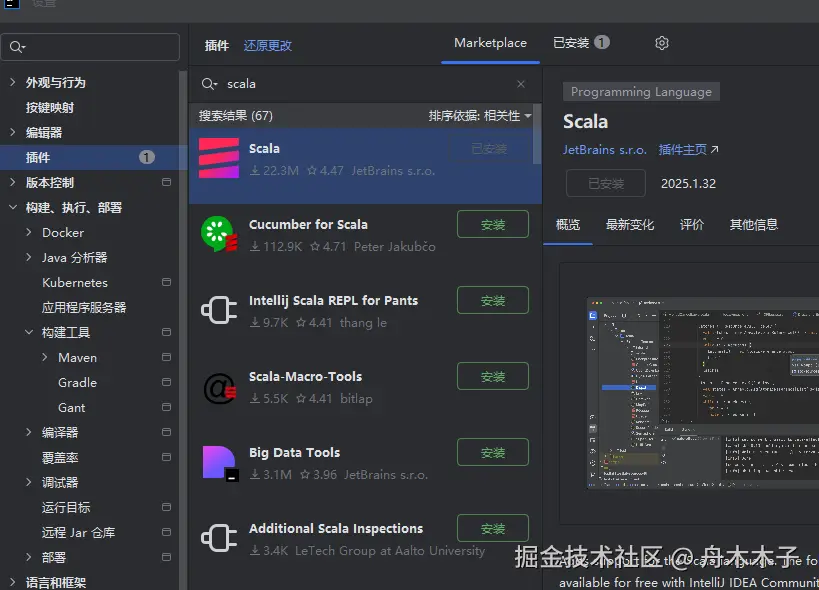This screenshot has width=819, height=590.
Task: Expand the Docker node
Action: coord(29,232)
